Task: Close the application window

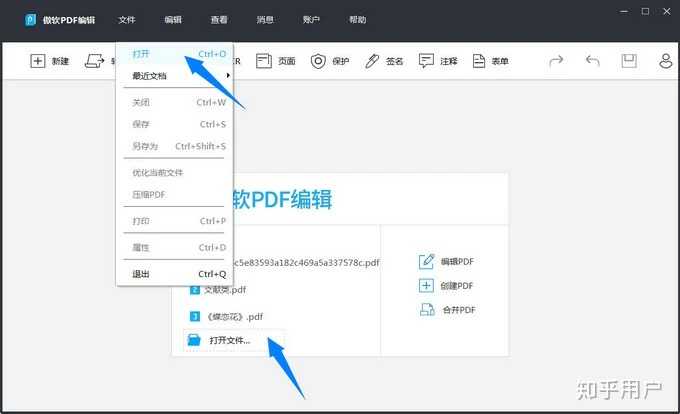Action: coord(667,11)
